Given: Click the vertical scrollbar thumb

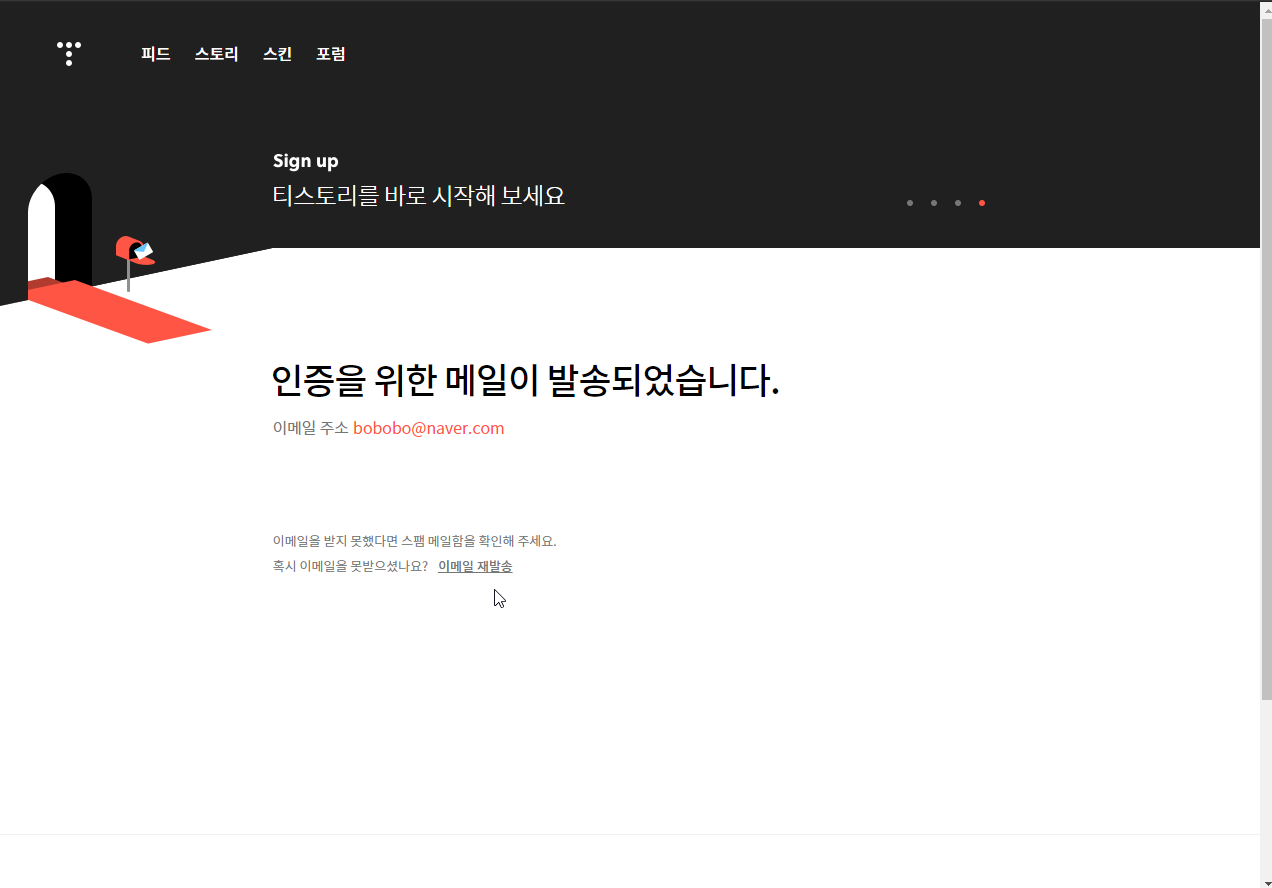Looking at the screenshot, I should click(1266, 357).
